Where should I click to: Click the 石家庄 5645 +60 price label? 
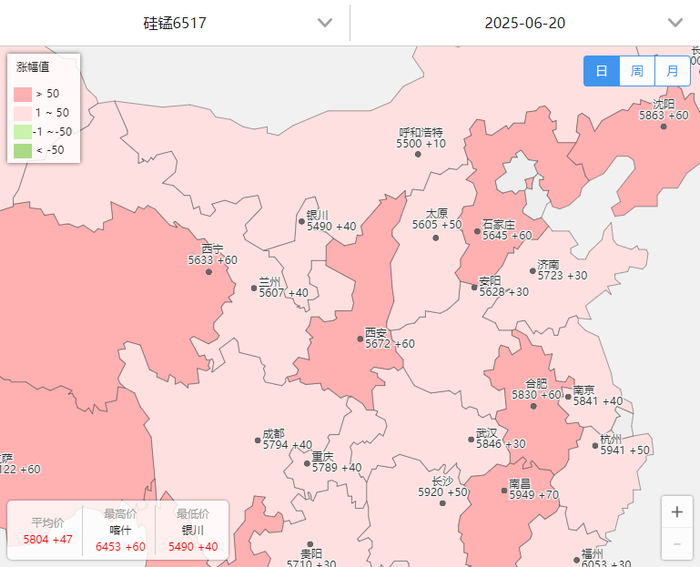tap(507, 229)
